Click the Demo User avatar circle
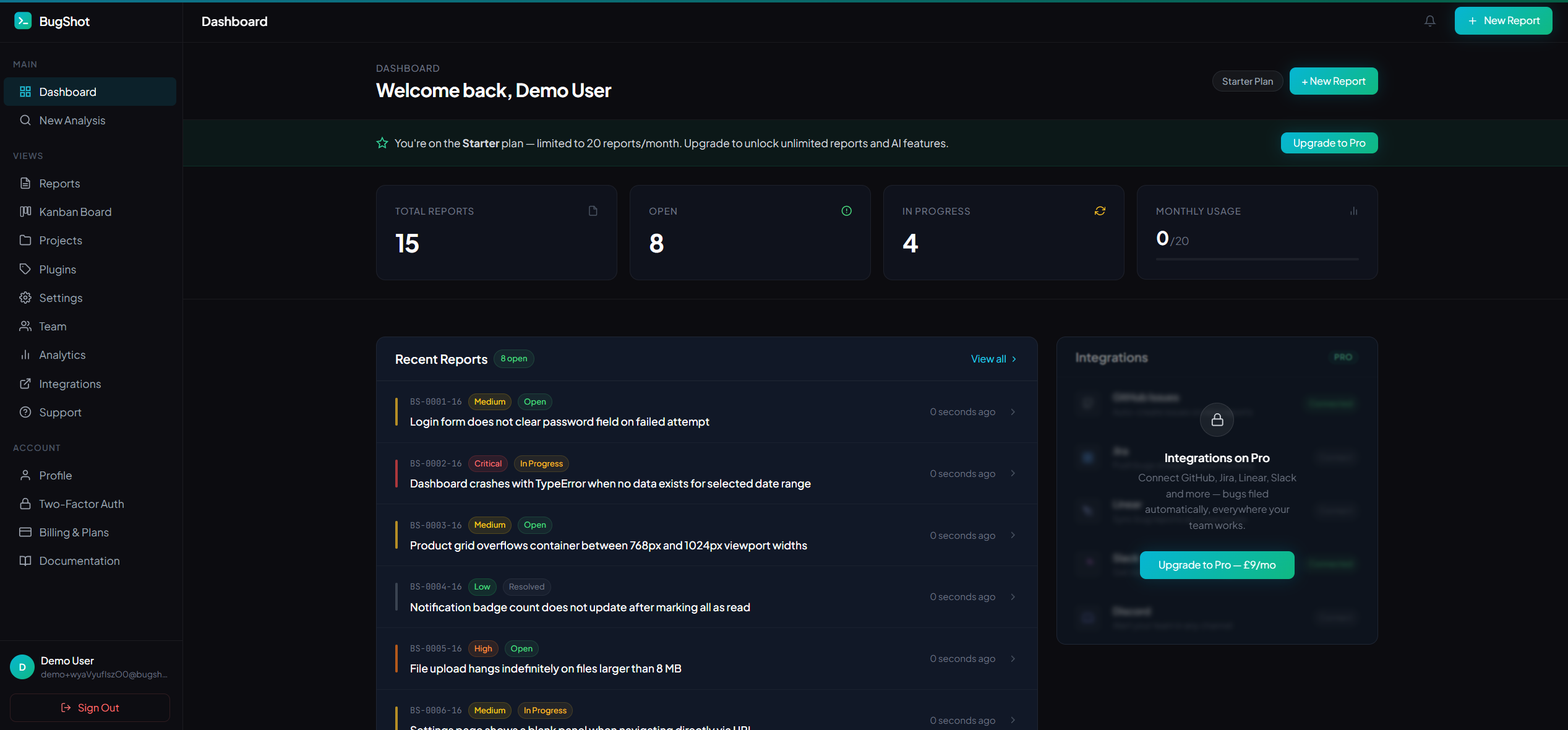Screen dimensions: 1568x730 pos(22,667)
